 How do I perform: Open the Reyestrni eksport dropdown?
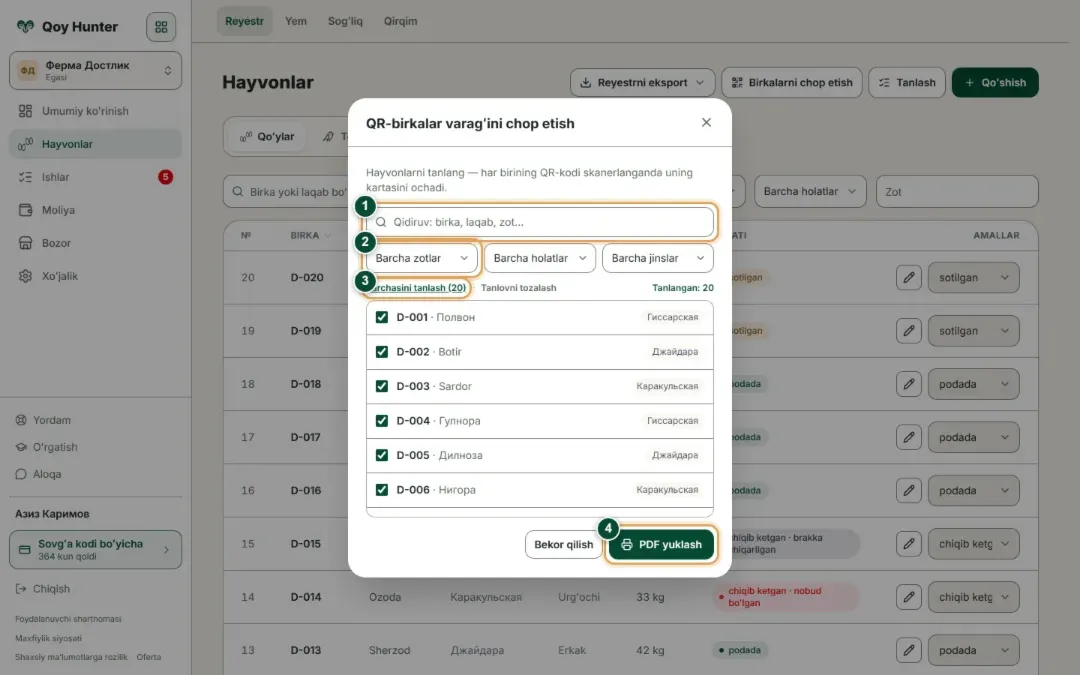click(x=642, y=83)
